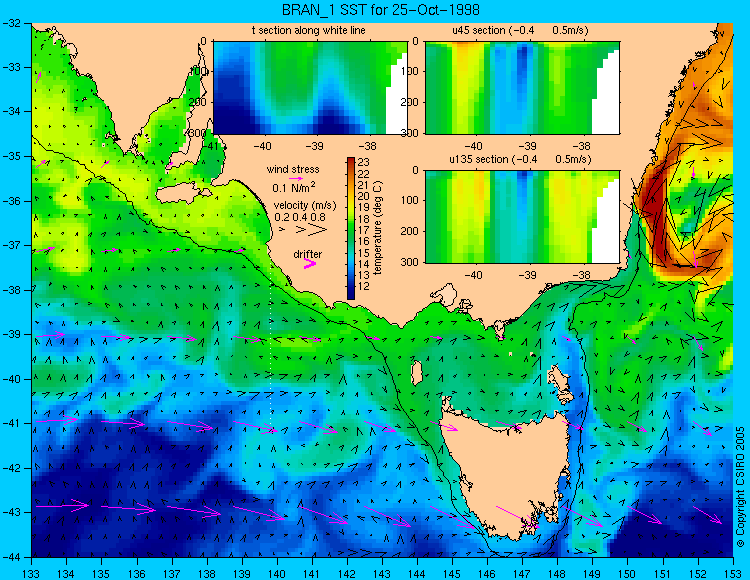Click the 'drifter' legend label

tap(308, 254)
